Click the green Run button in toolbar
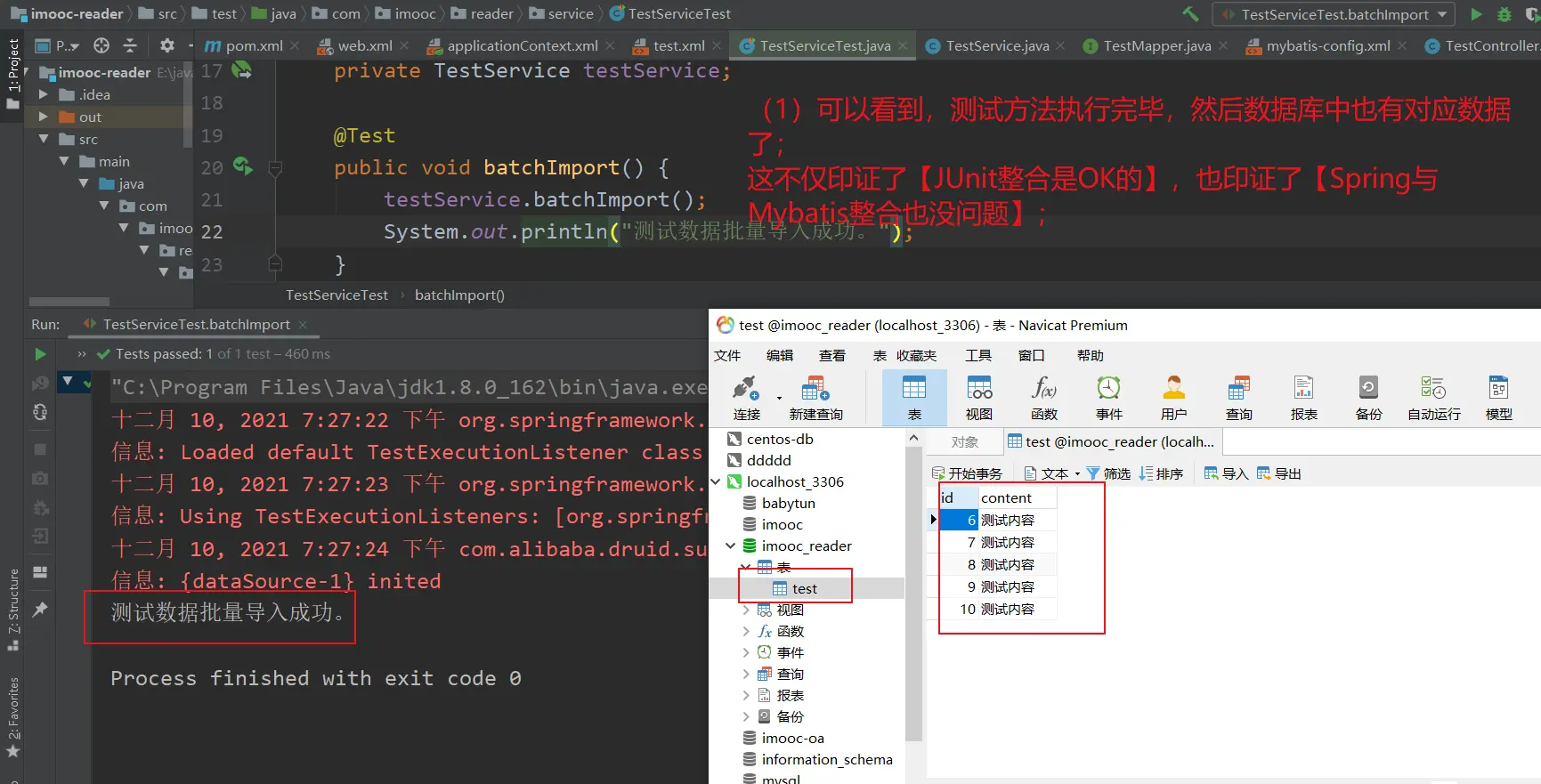 1476,14
